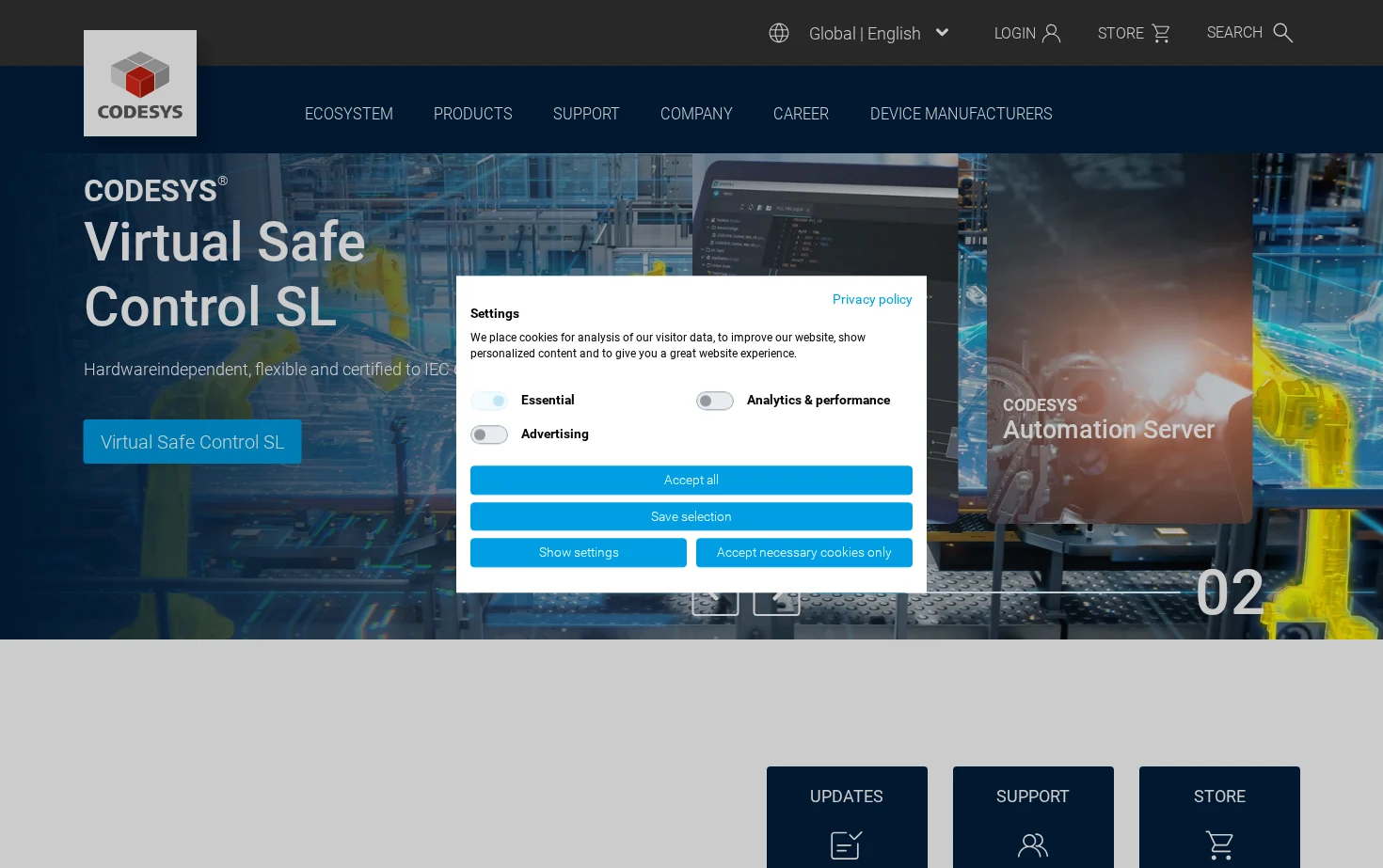Click the Essential label text

(548, 400)
